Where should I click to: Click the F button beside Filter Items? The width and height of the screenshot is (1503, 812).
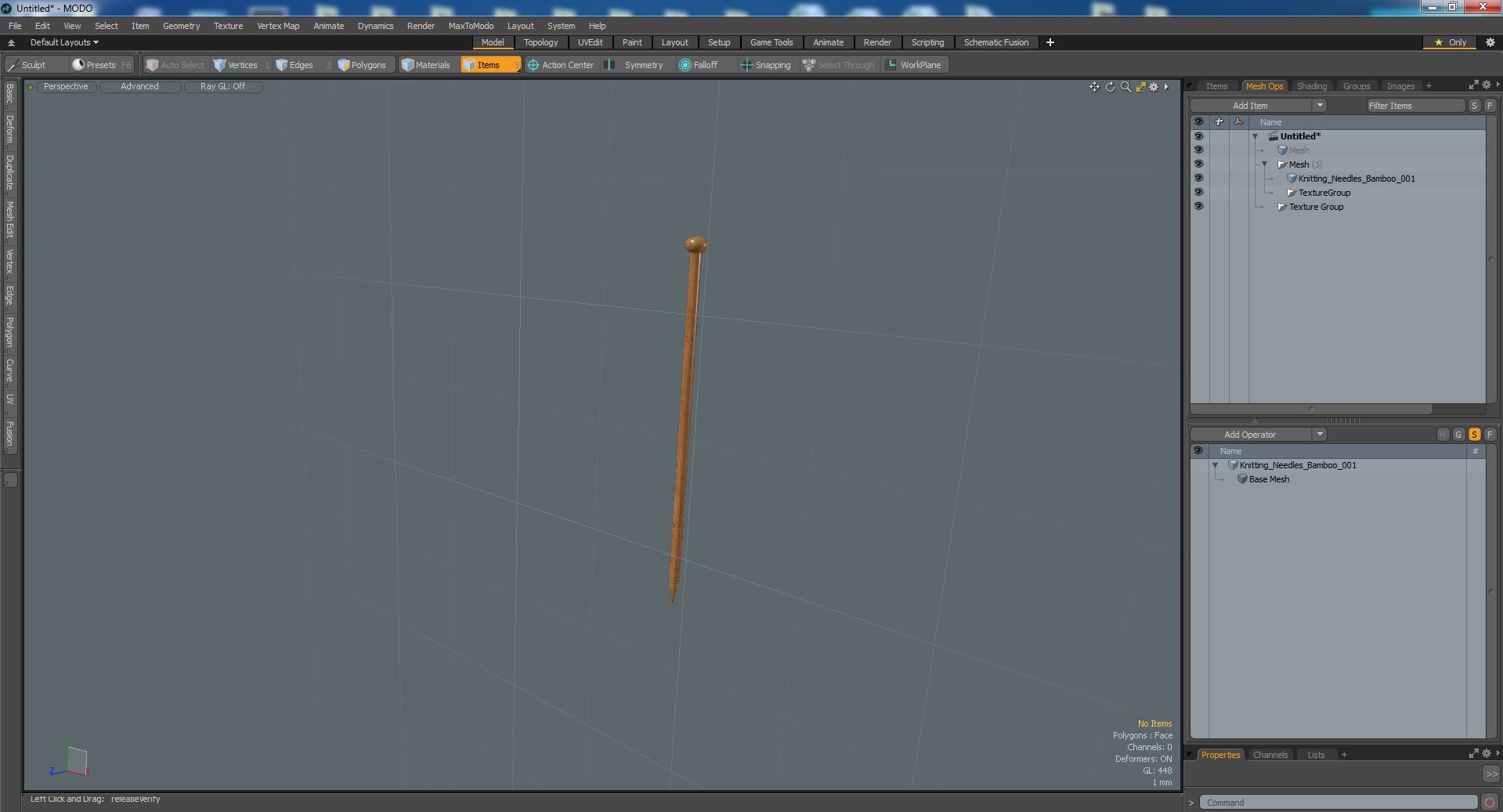1489,106
